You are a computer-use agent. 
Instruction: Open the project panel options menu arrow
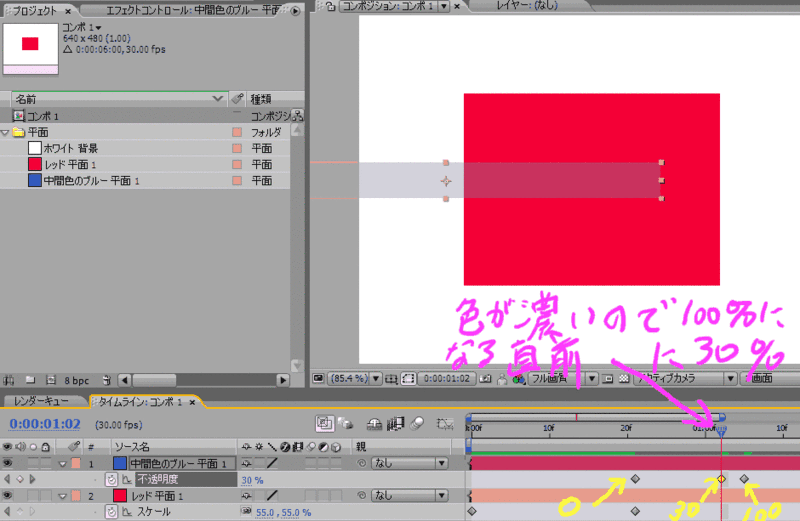click(x=296, y=10)
